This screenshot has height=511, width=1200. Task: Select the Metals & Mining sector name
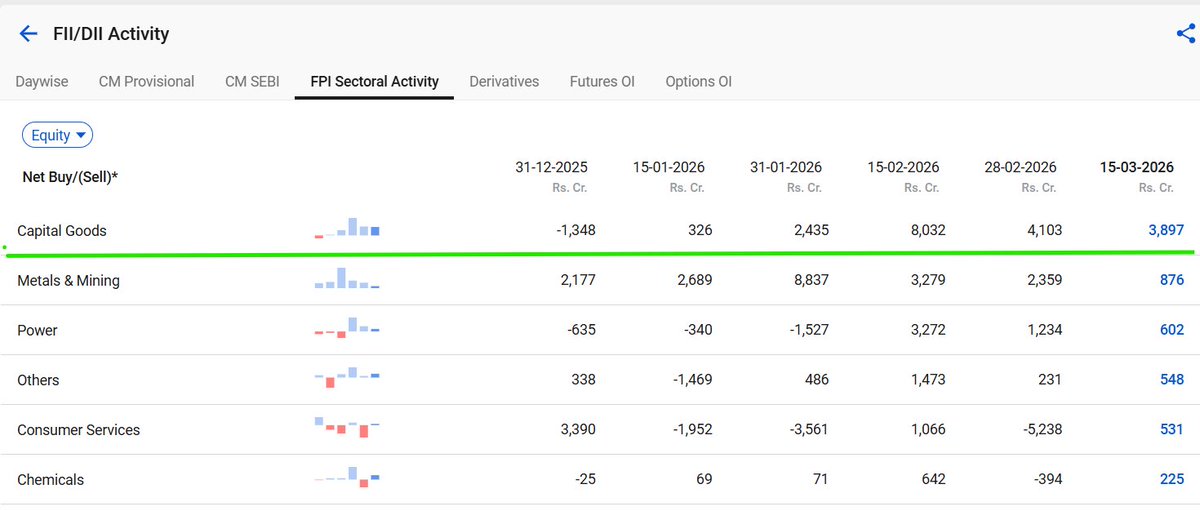(68, 280)
